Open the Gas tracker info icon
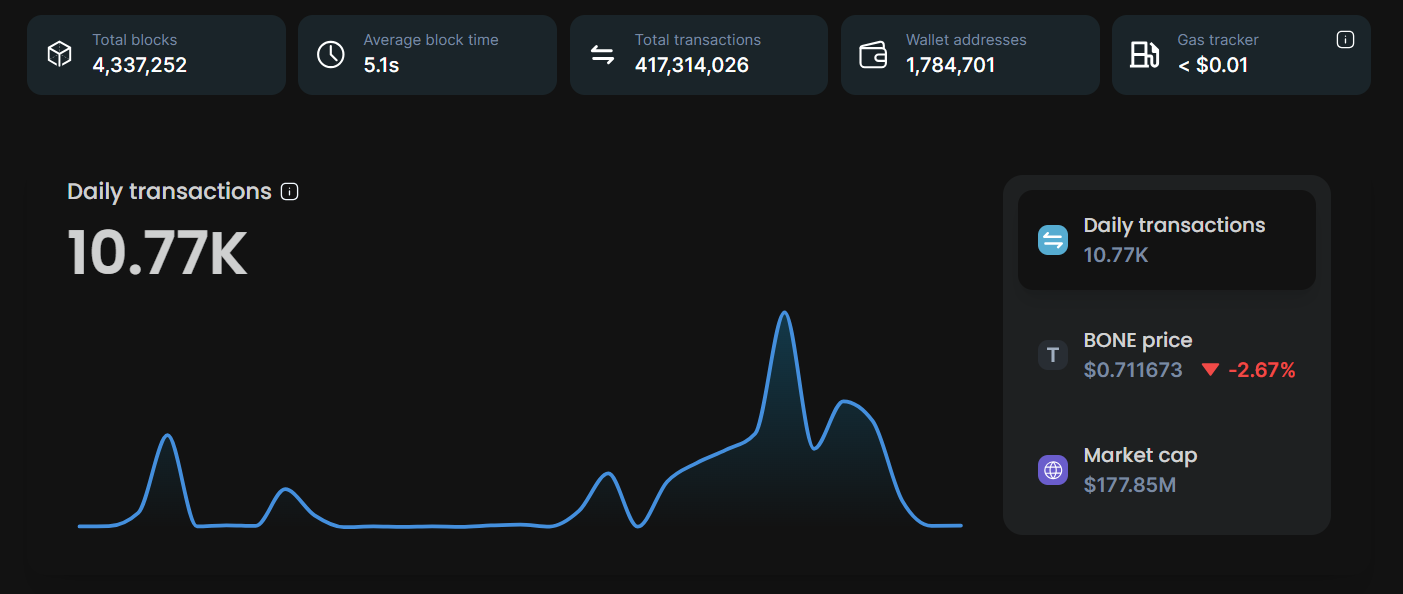This screenshot has width=1403, height=594. [x=1345, y=40]
